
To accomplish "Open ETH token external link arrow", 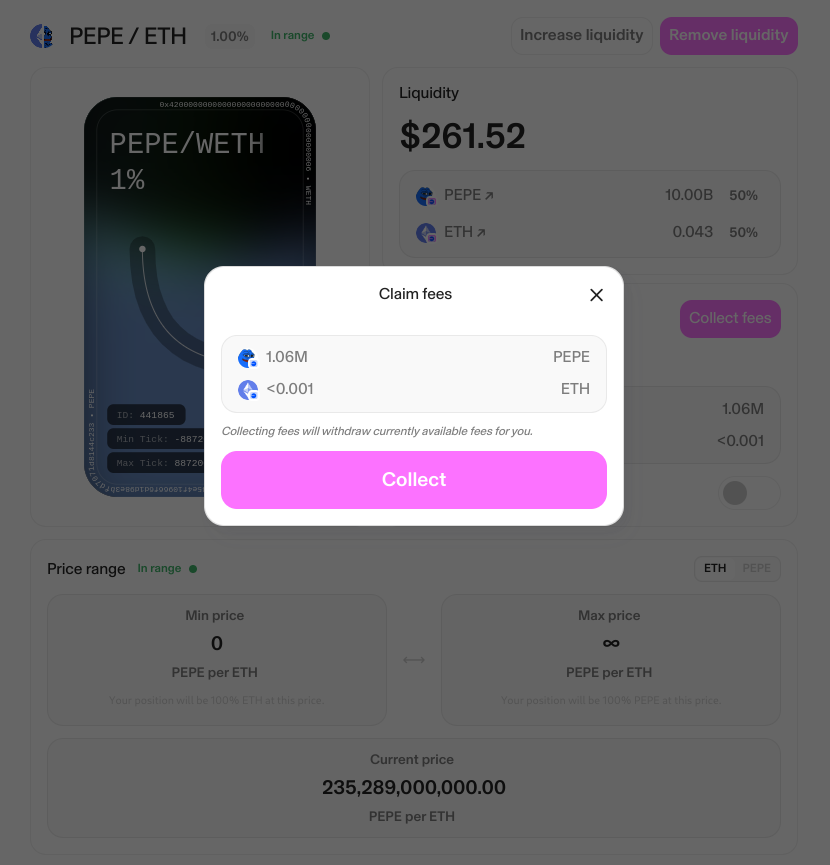I will click(481, 232).
